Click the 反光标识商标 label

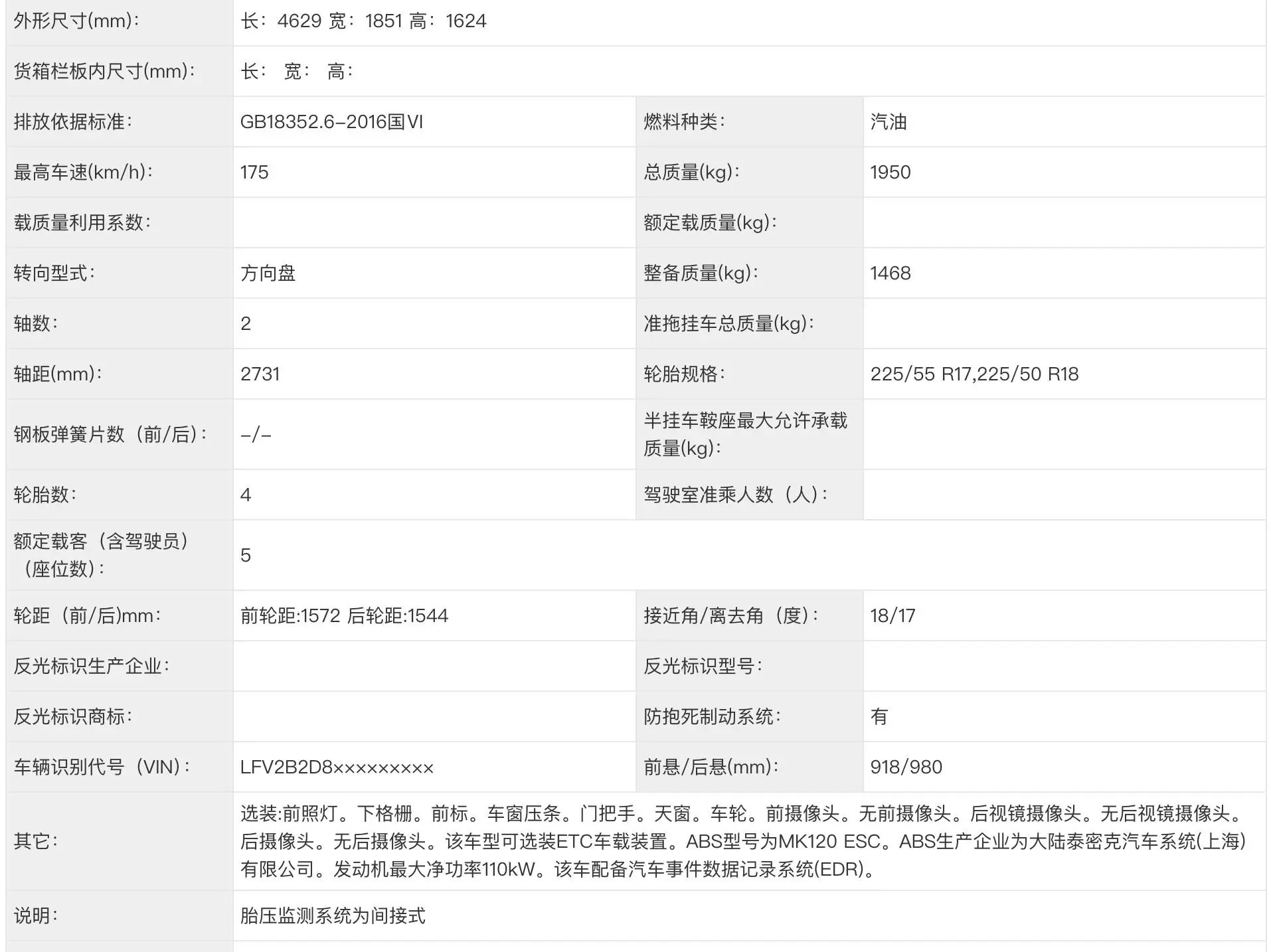coord(73,717)
